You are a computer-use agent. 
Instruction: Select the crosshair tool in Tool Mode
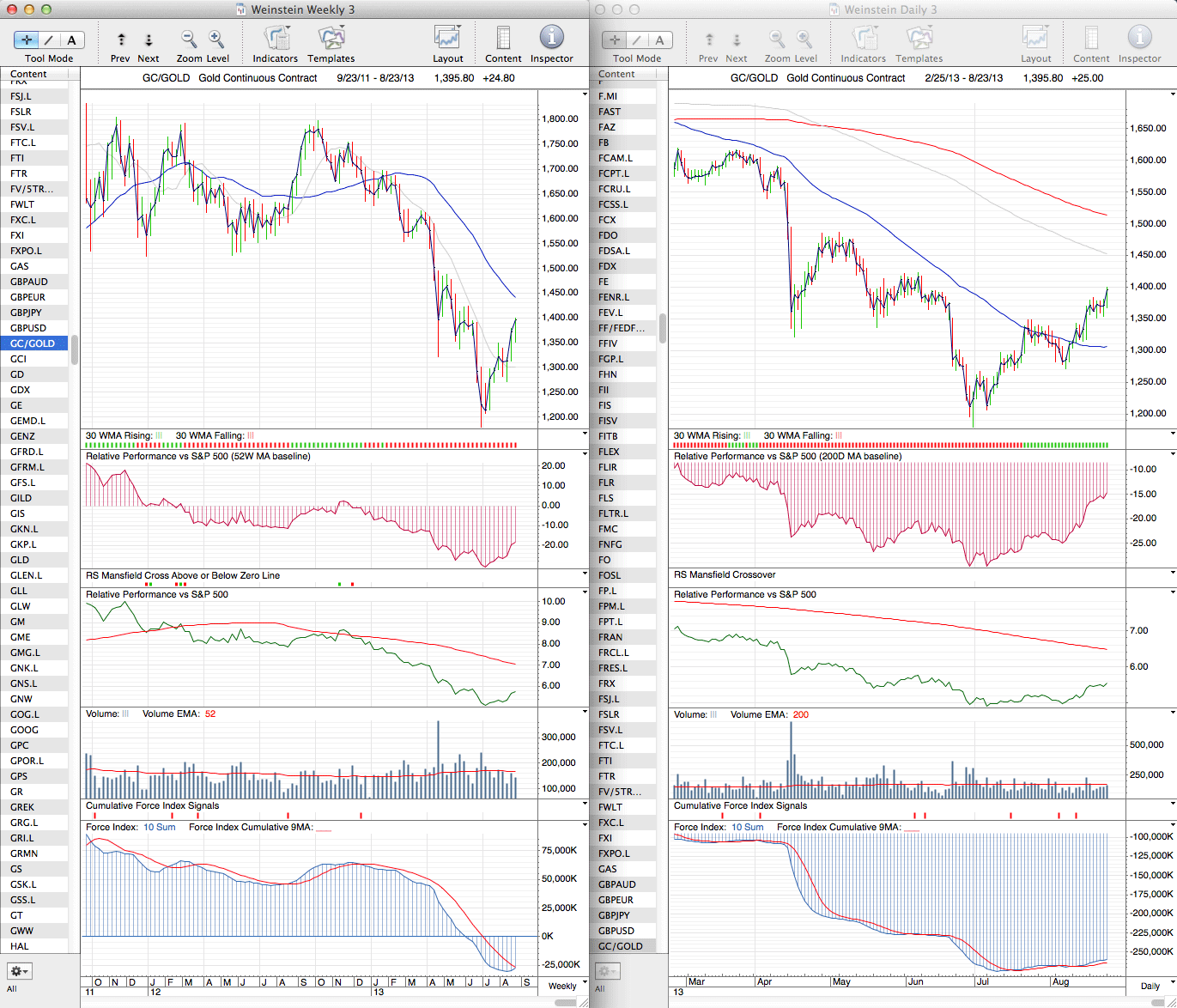27,39
